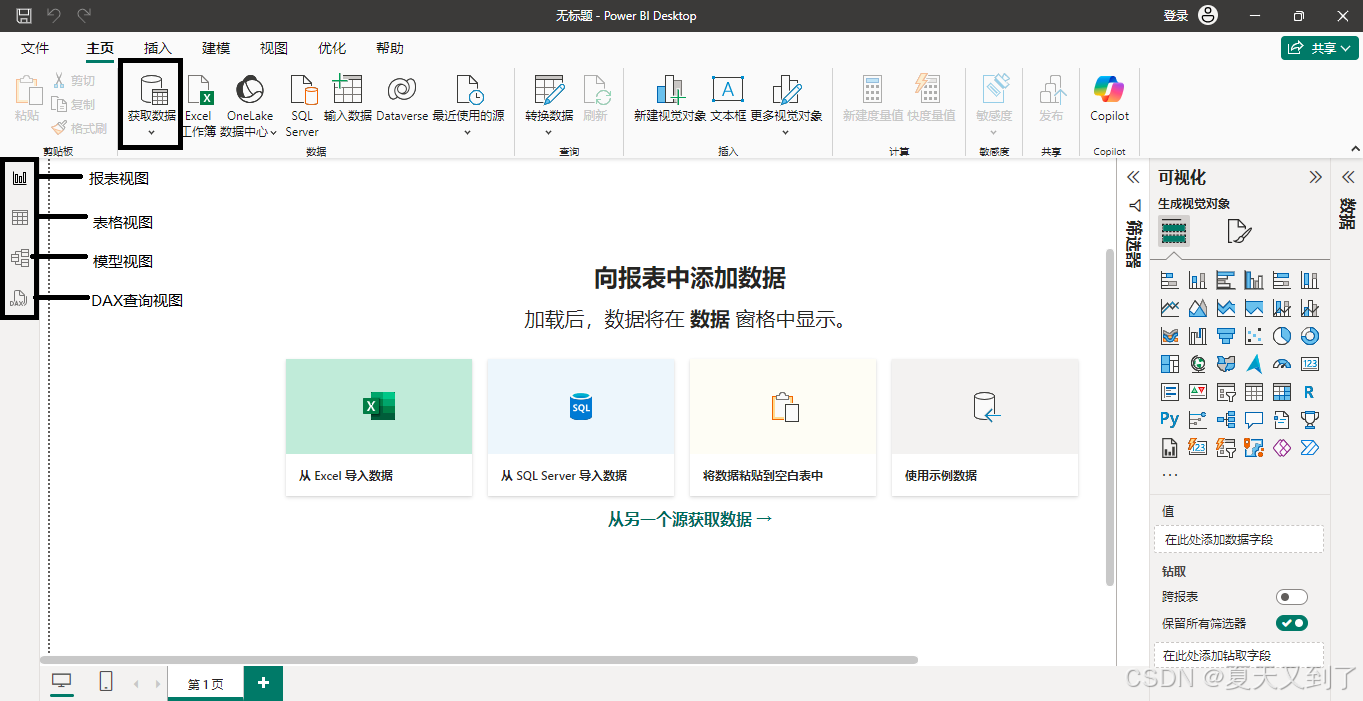1363x701 pixels.
Task: Toggle the 保留所有筛选器 switch
Action: click(1292, 623)
